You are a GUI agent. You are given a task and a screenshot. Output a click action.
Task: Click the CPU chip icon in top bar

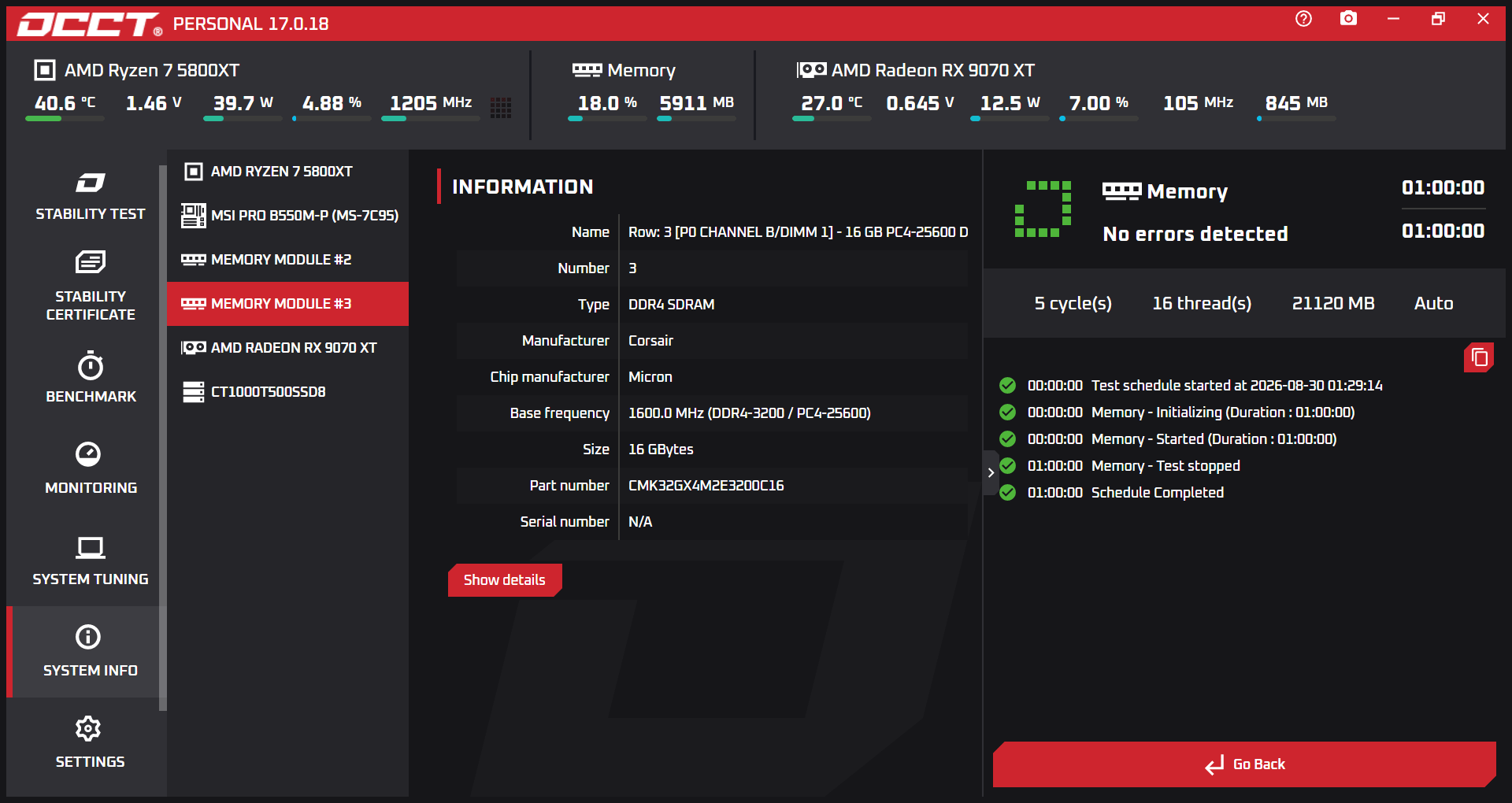pos(45,70)
